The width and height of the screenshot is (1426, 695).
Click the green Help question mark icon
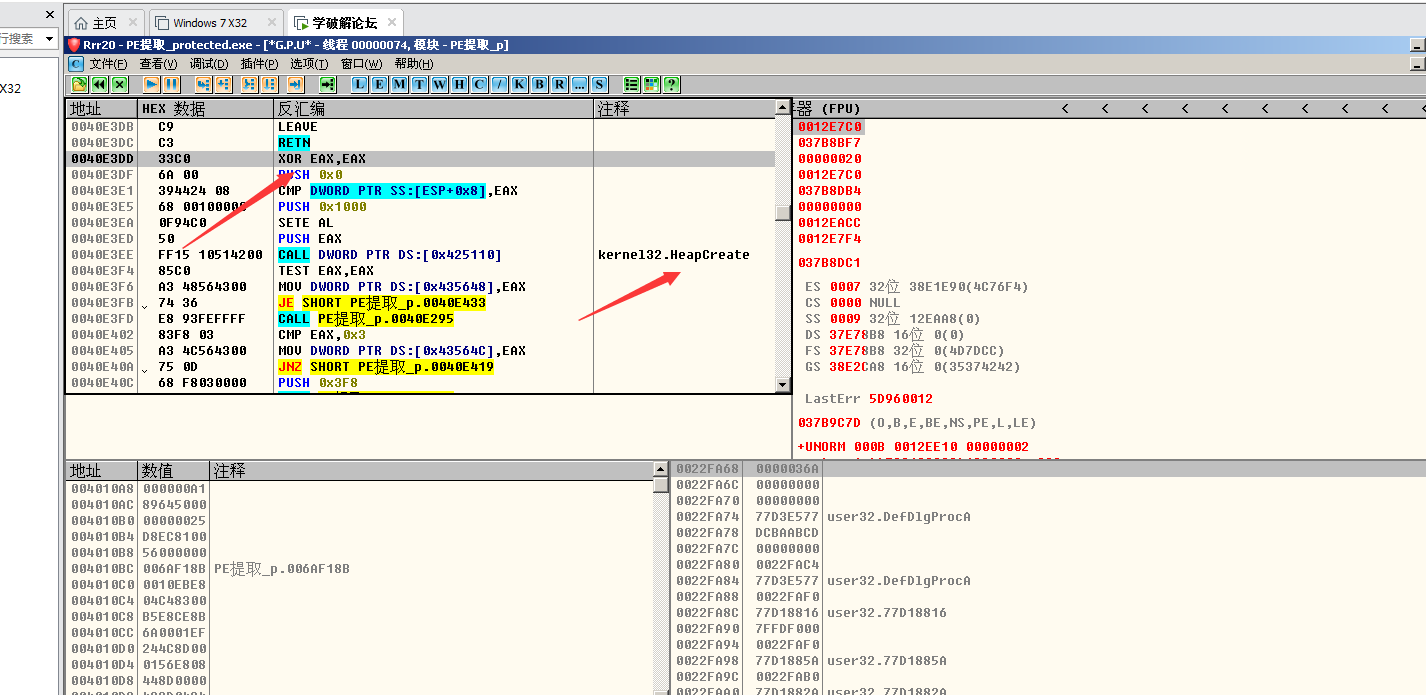point(671,85)
